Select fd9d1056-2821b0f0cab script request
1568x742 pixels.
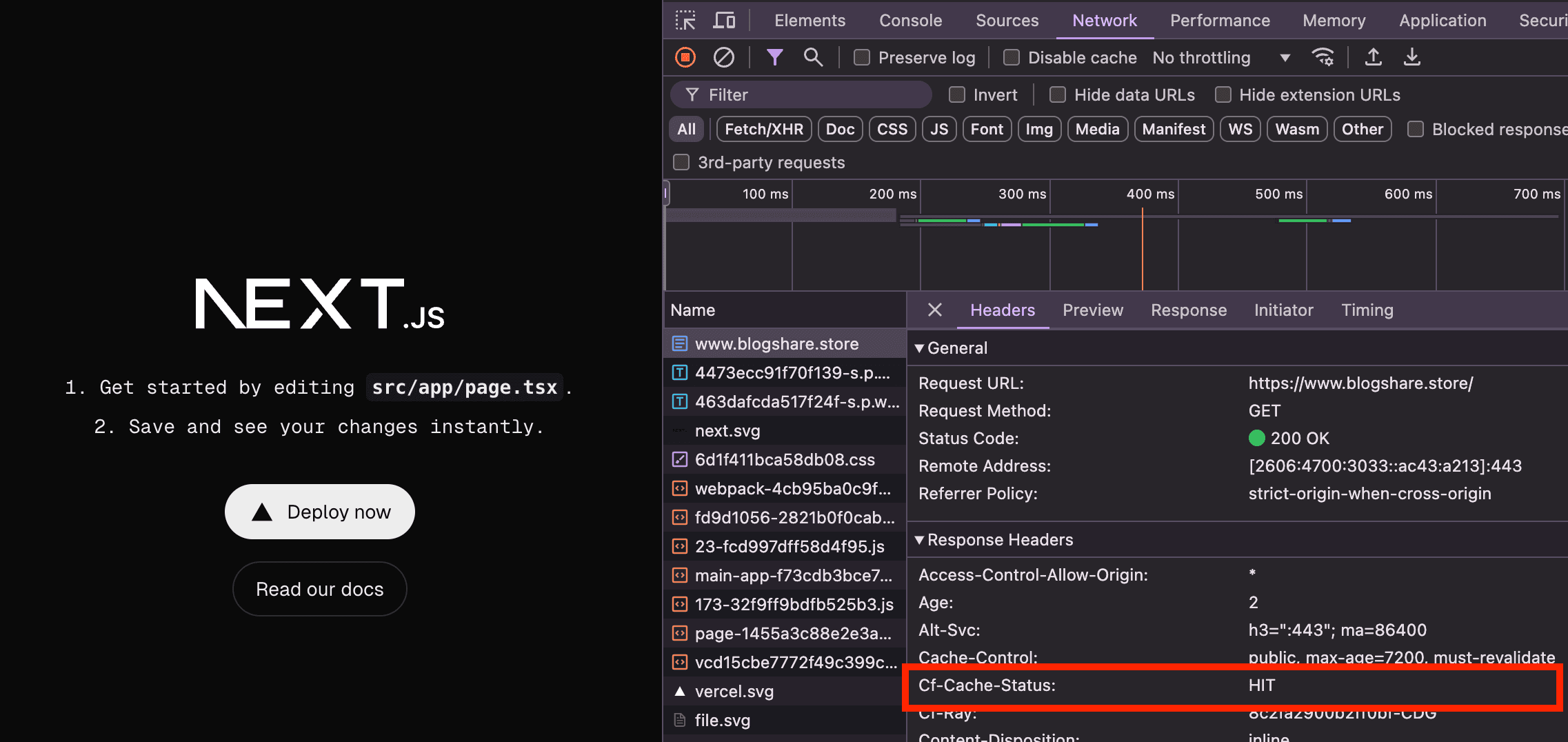coord(785,517)
